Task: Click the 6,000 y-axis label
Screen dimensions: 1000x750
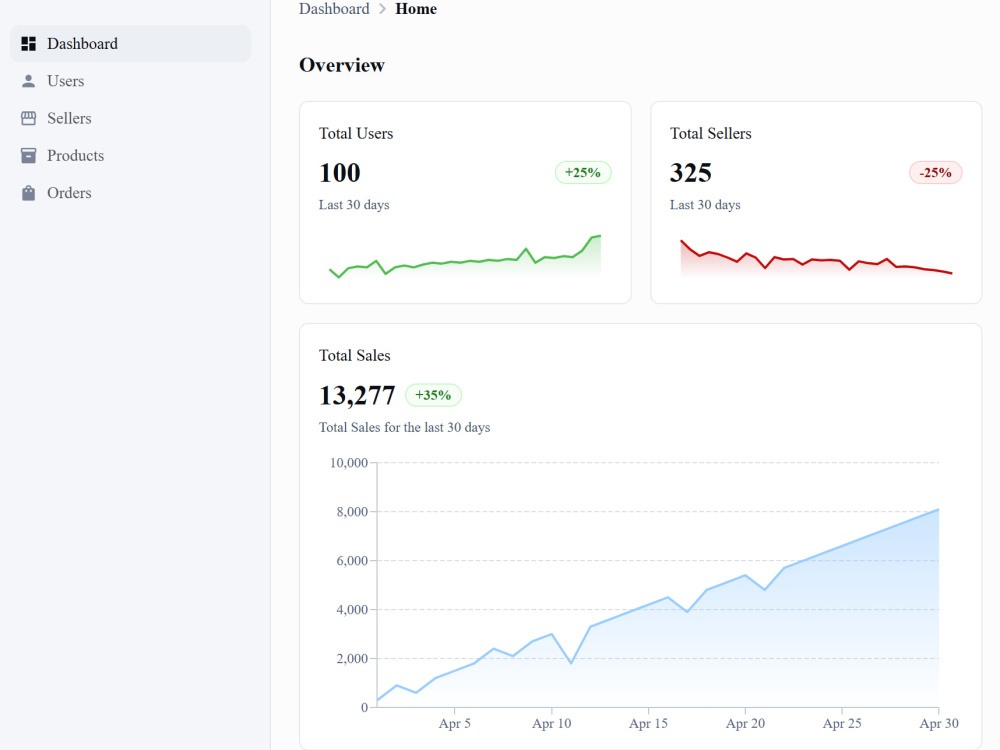Action: [352, 561]
